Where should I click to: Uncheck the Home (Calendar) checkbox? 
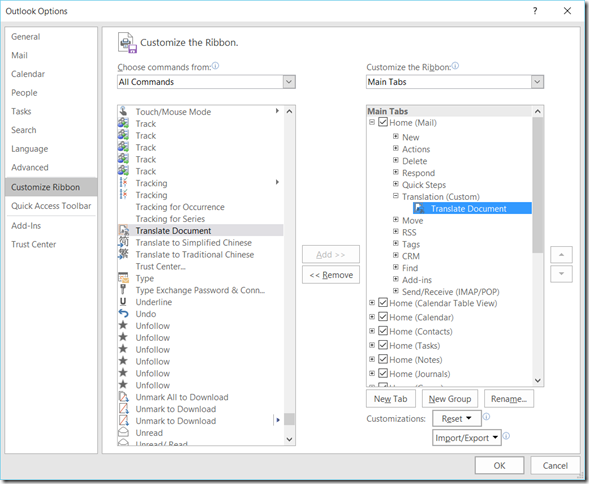tap(383, 317)
